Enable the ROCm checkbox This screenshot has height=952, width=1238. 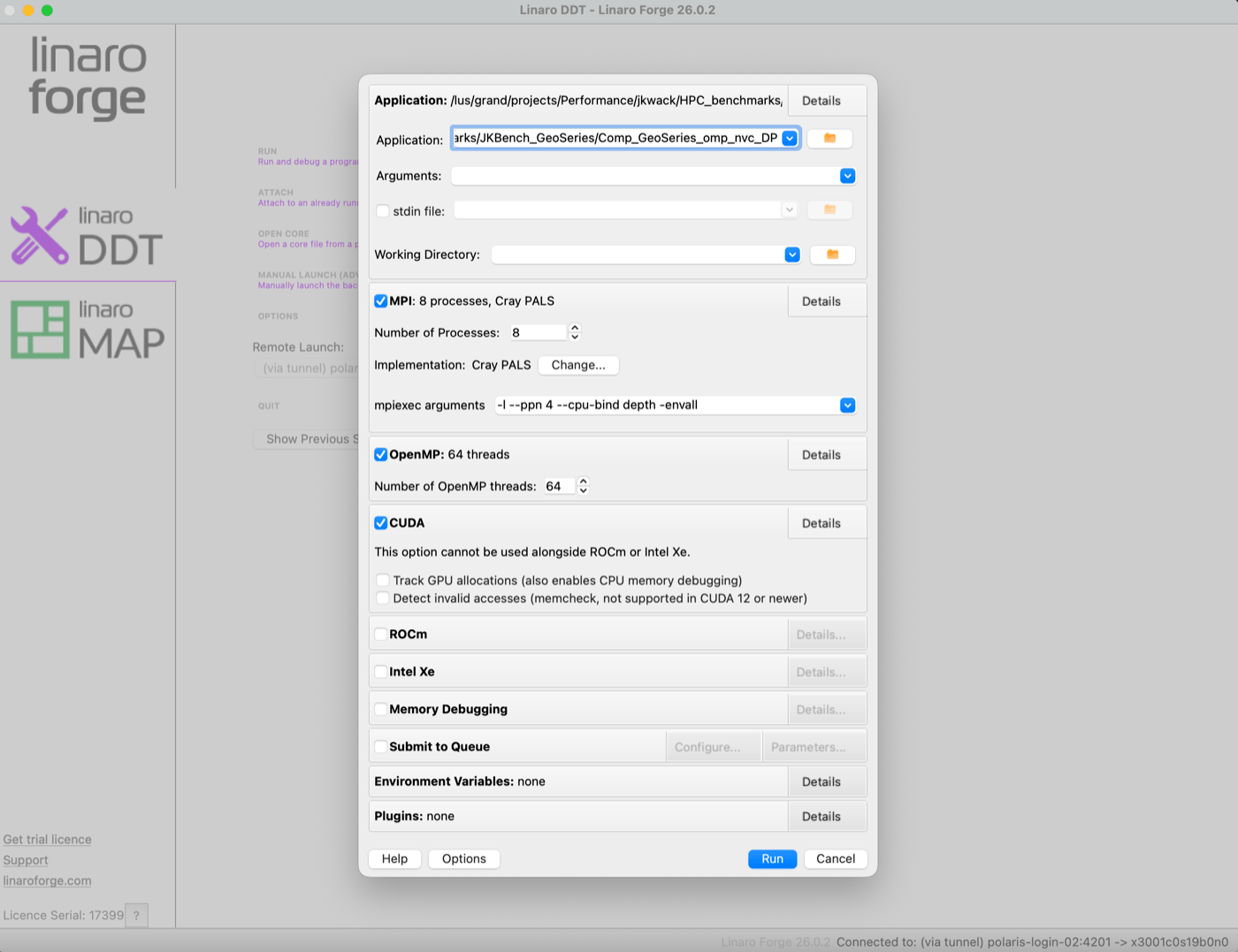click(x=381, y=635)
